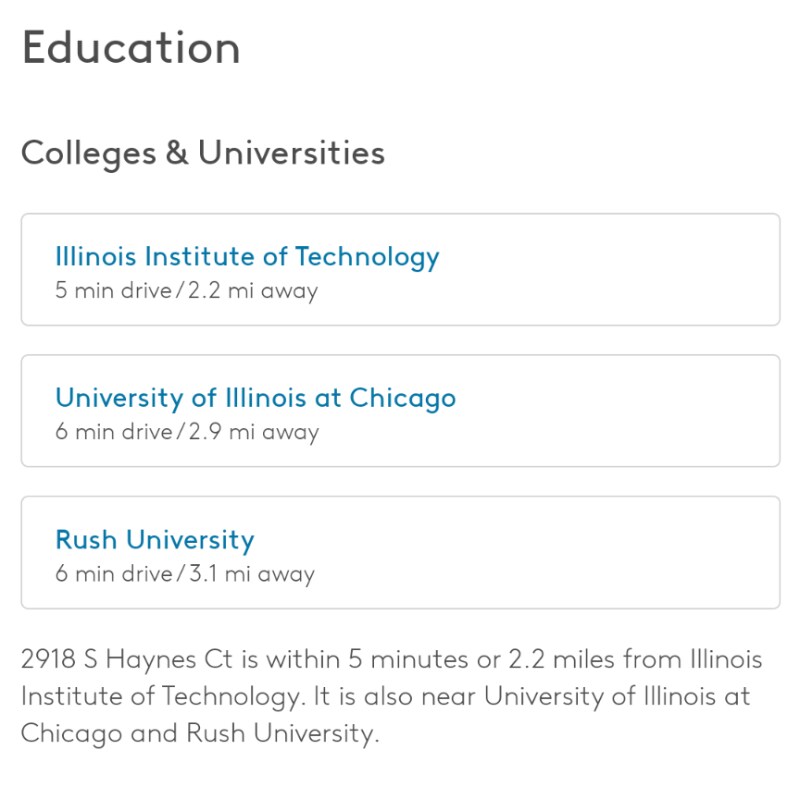
Task: Open the Rush University link
Action: (155, 540)
